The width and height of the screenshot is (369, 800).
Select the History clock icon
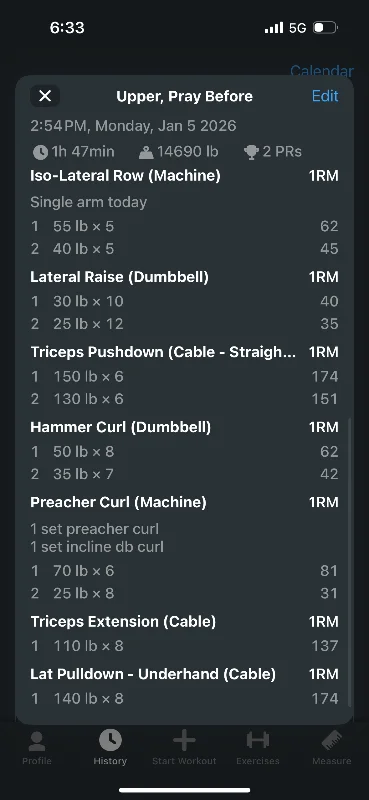coord(110,740)
